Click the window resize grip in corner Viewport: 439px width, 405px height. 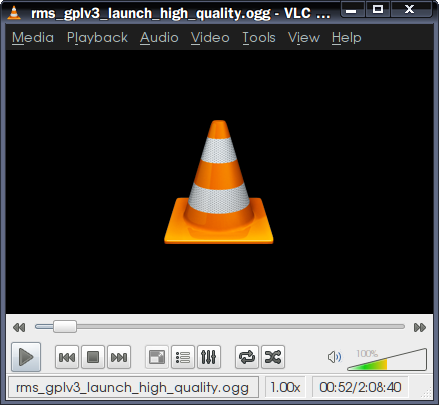coord(427,393)
